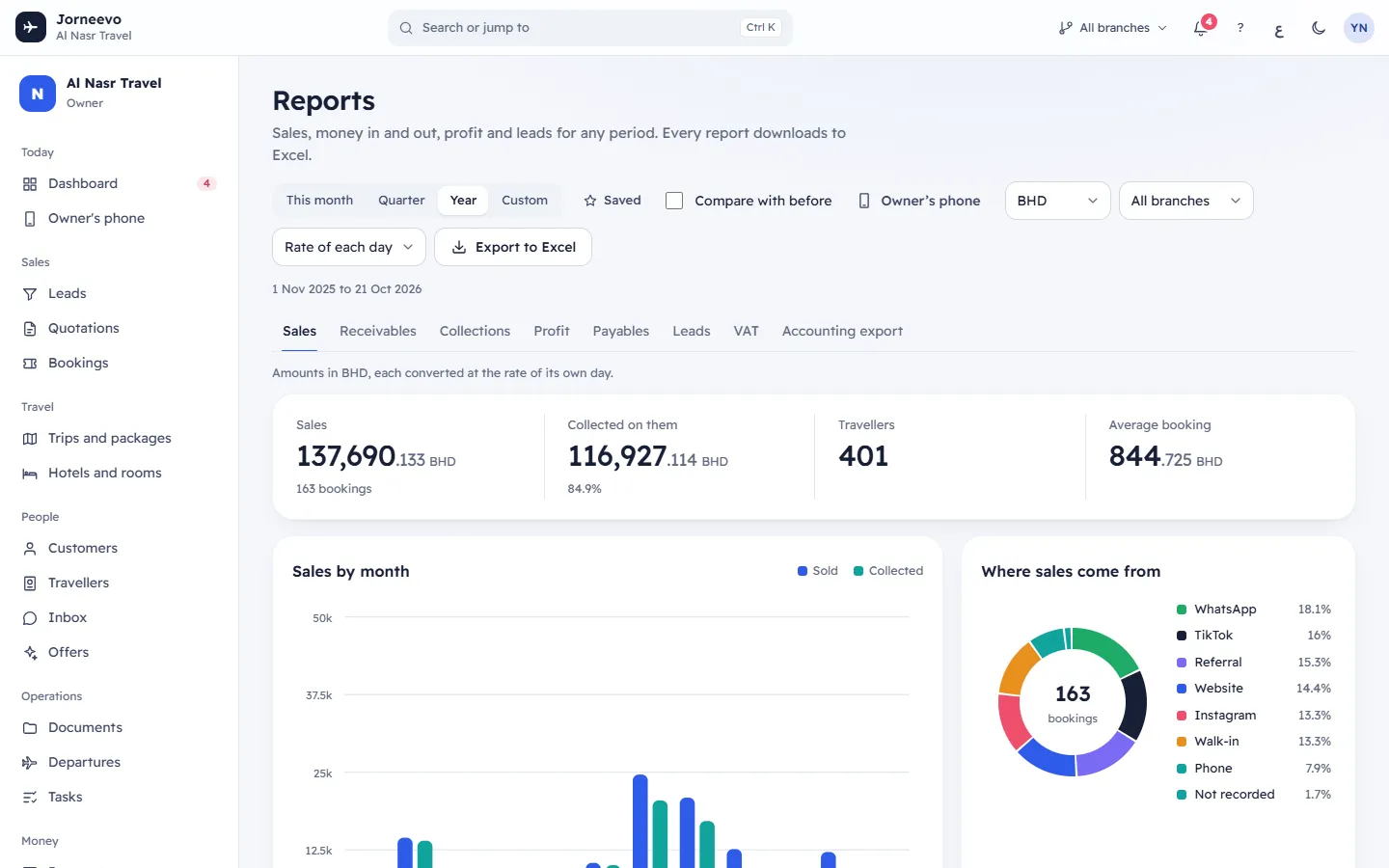The height and width of the screenshot is (868, 1389).
Task: Open Customers in the sidebar
Action: pyautogui.click(x=119, y=548)
